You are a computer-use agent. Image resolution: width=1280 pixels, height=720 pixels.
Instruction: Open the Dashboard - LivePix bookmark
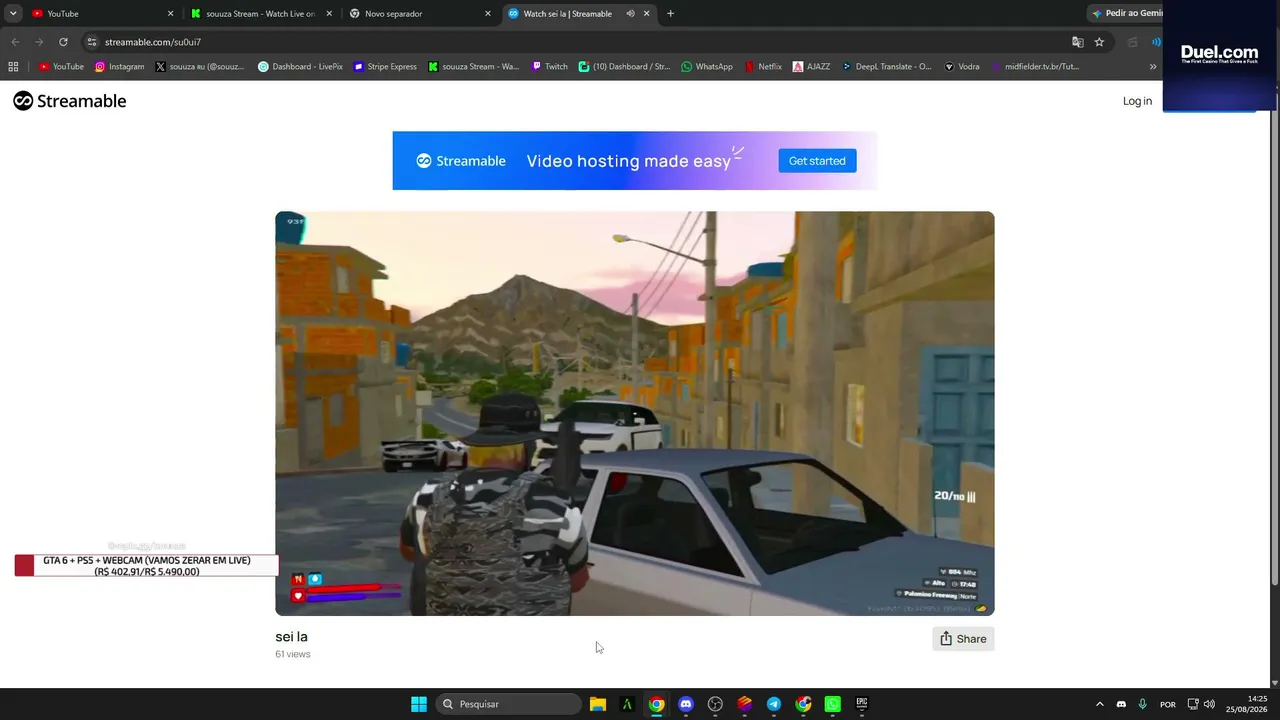(300, 67)
